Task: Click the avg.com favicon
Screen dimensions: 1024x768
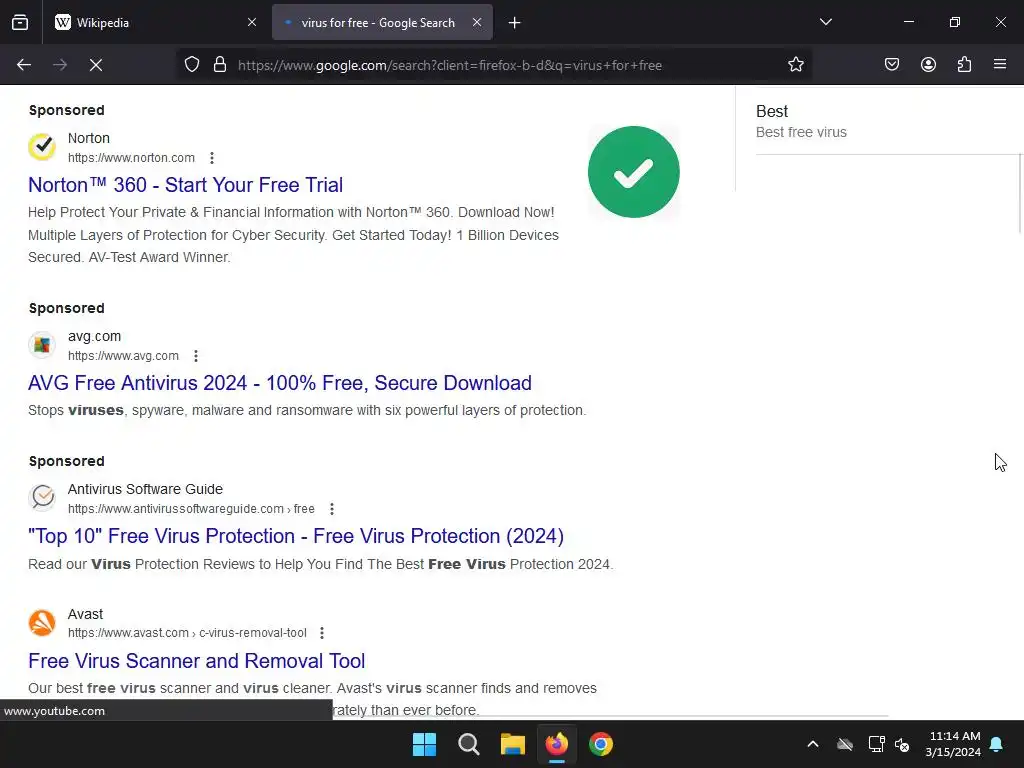Action: pyautogui.click(x=42, y=345)
